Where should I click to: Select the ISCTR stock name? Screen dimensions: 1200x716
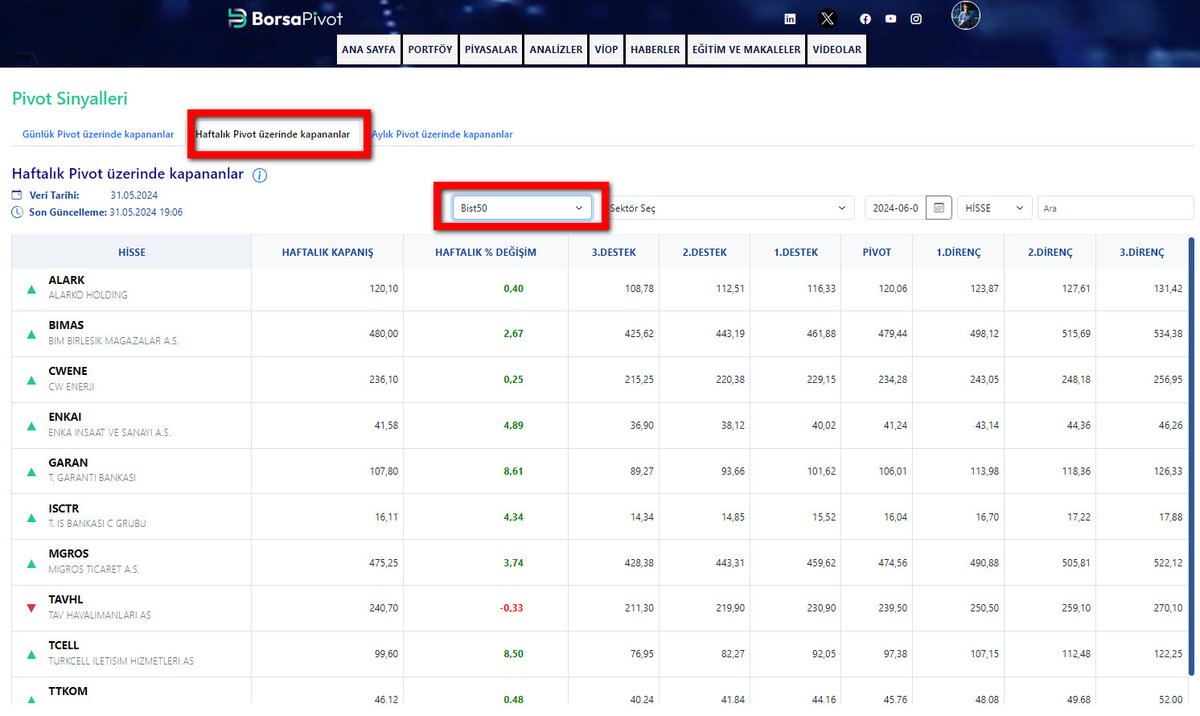point(64,509)
